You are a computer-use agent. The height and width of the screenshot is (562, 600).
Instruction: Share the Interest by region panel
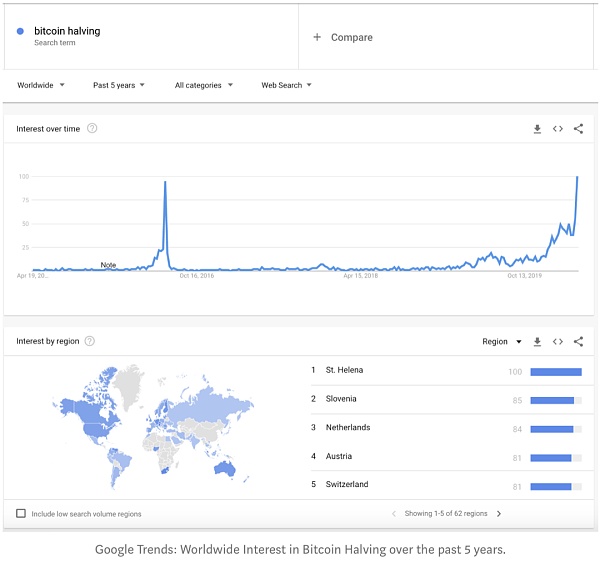tap(578, 341)
